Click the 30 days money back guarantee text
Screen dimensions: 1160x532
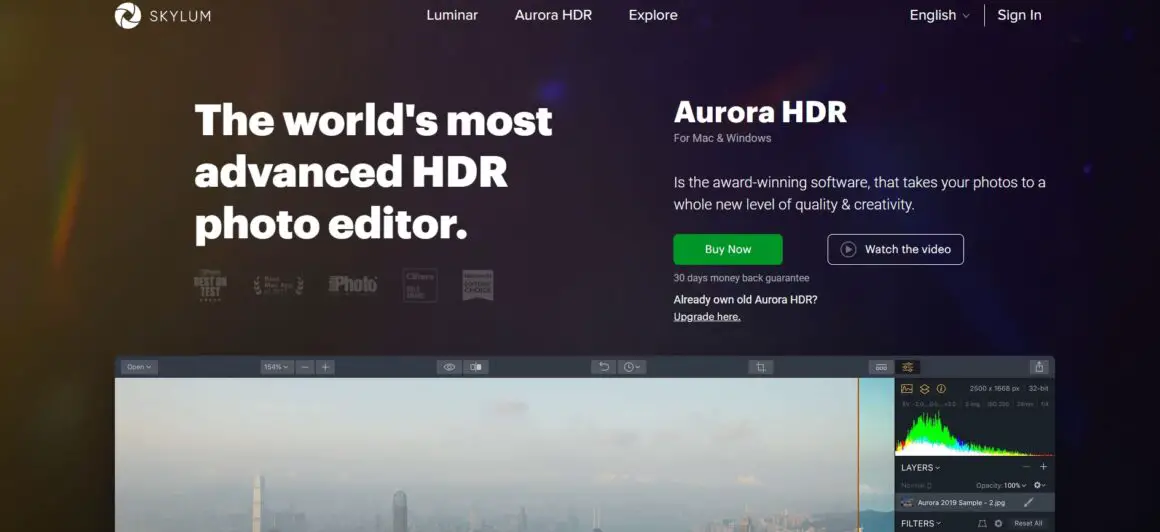741,278
